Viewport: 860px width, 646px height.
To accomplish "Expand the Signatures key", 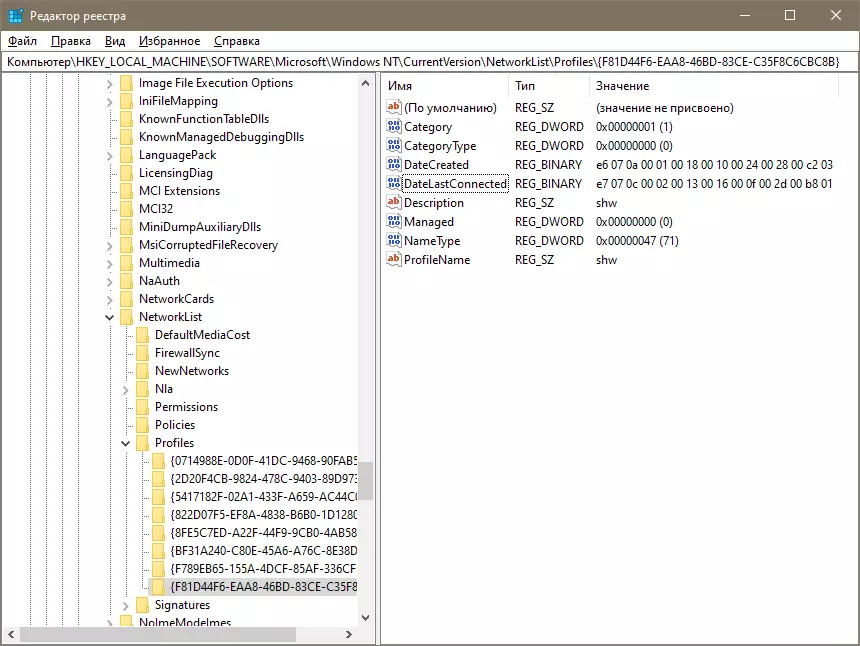I will point(125,605).
